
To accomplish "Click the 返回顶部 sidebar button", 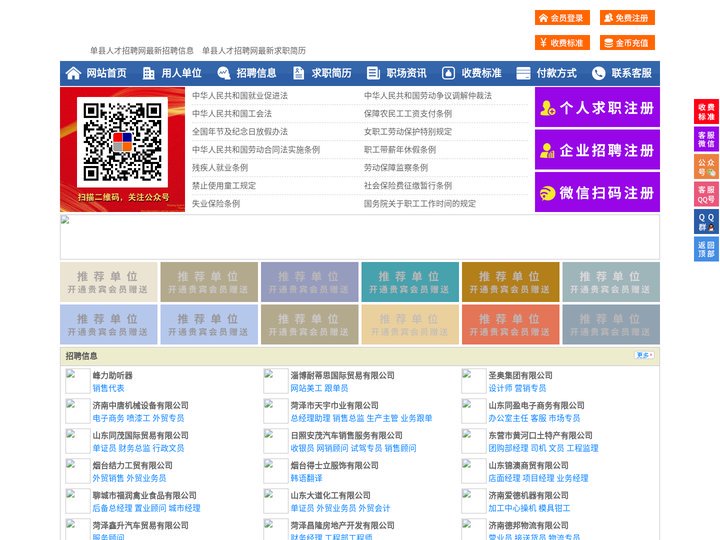I will click(x=706, y=249).
